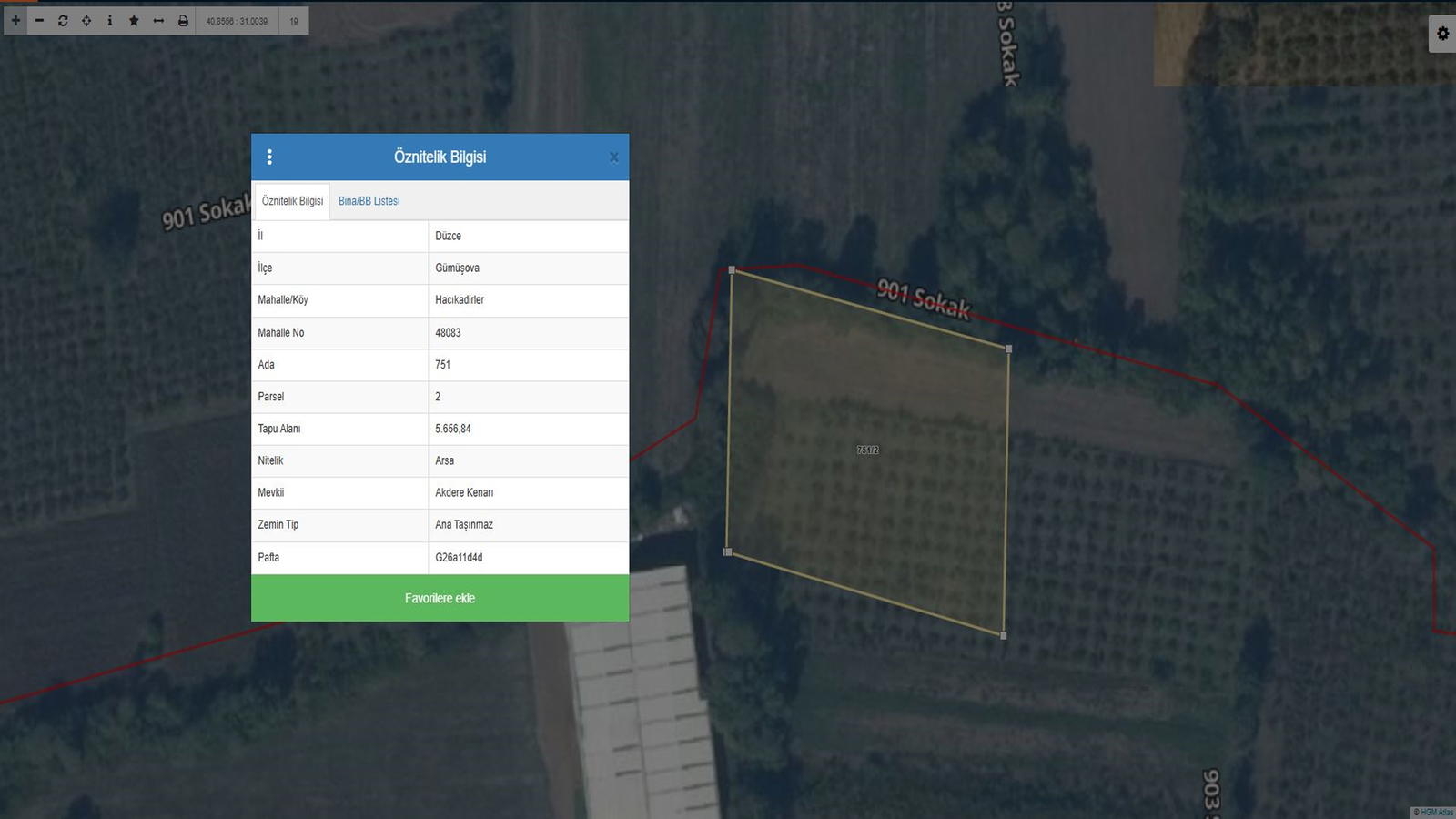Screen dimensions: 1456x819
Task: Click the coordinates display in toolbar
Action: point(237,21)
